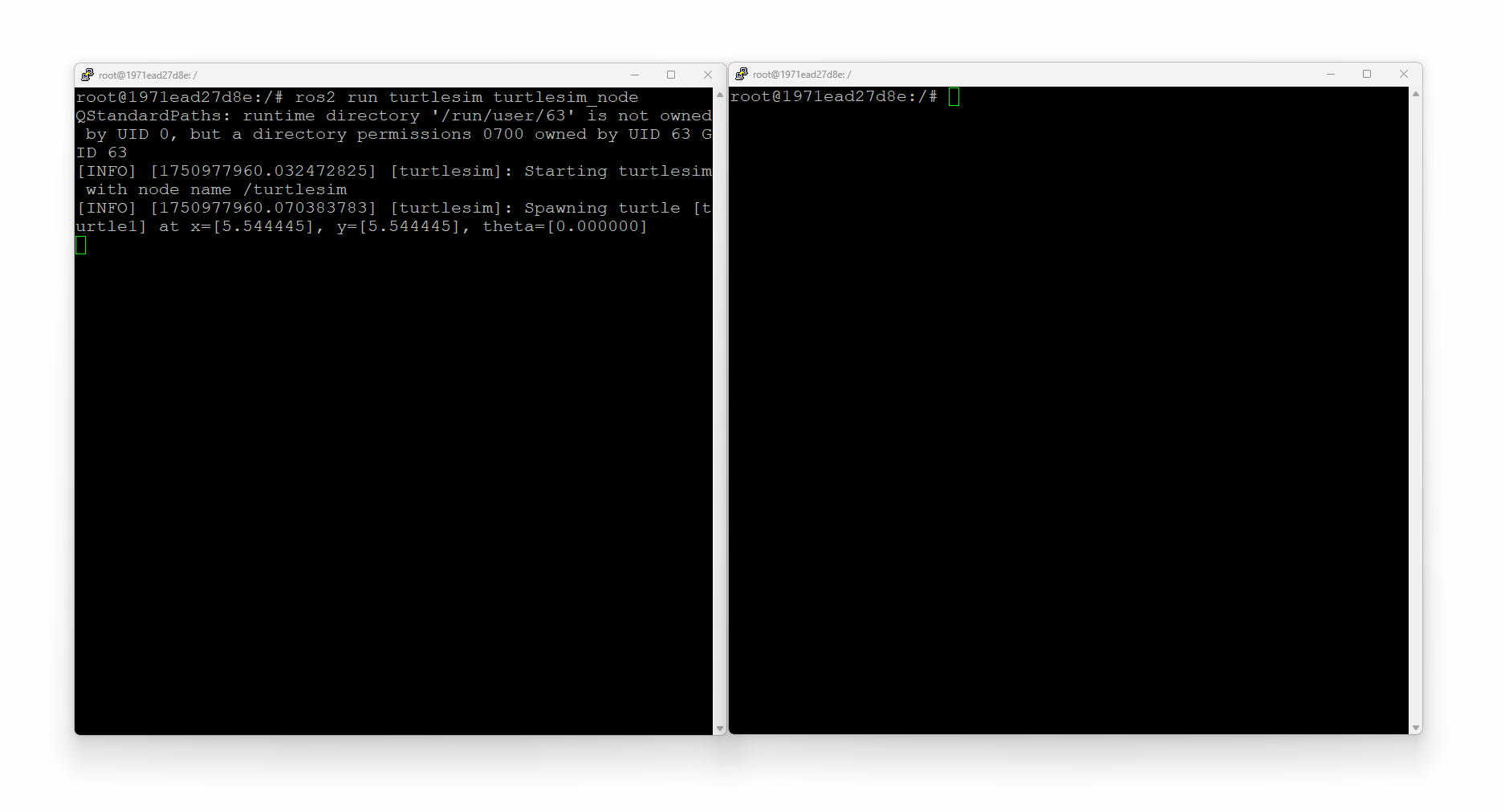1505x812 pixels.
Task: Click the left terminal scrollbar down arrow
Action: point(720,729)
